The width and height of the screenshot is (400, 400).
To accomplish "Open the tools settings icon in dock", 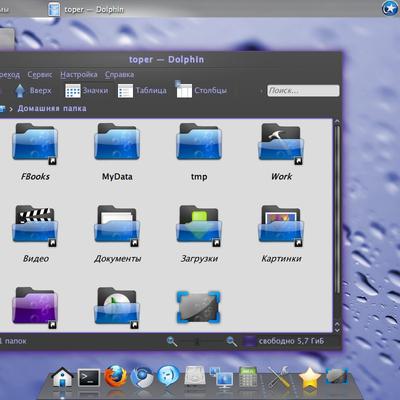I will 278,378.
